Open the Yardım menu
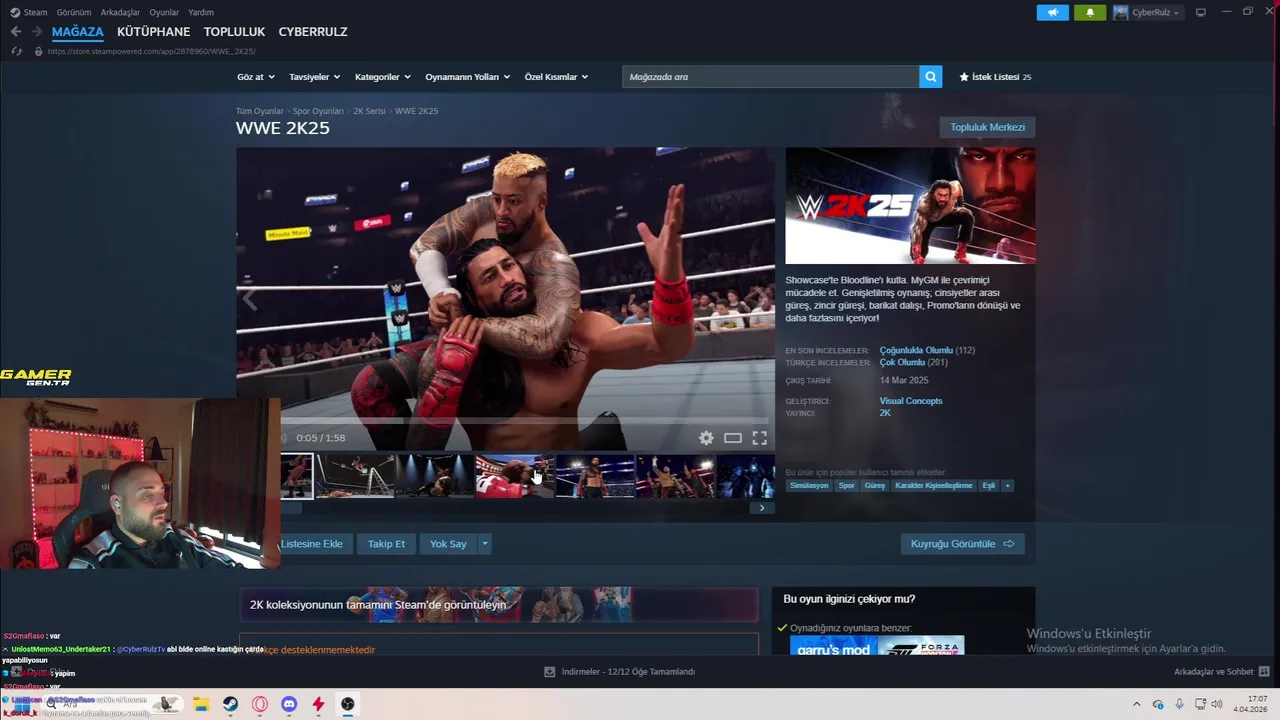Screen dimensions: 1280x720 click(201, 12)
